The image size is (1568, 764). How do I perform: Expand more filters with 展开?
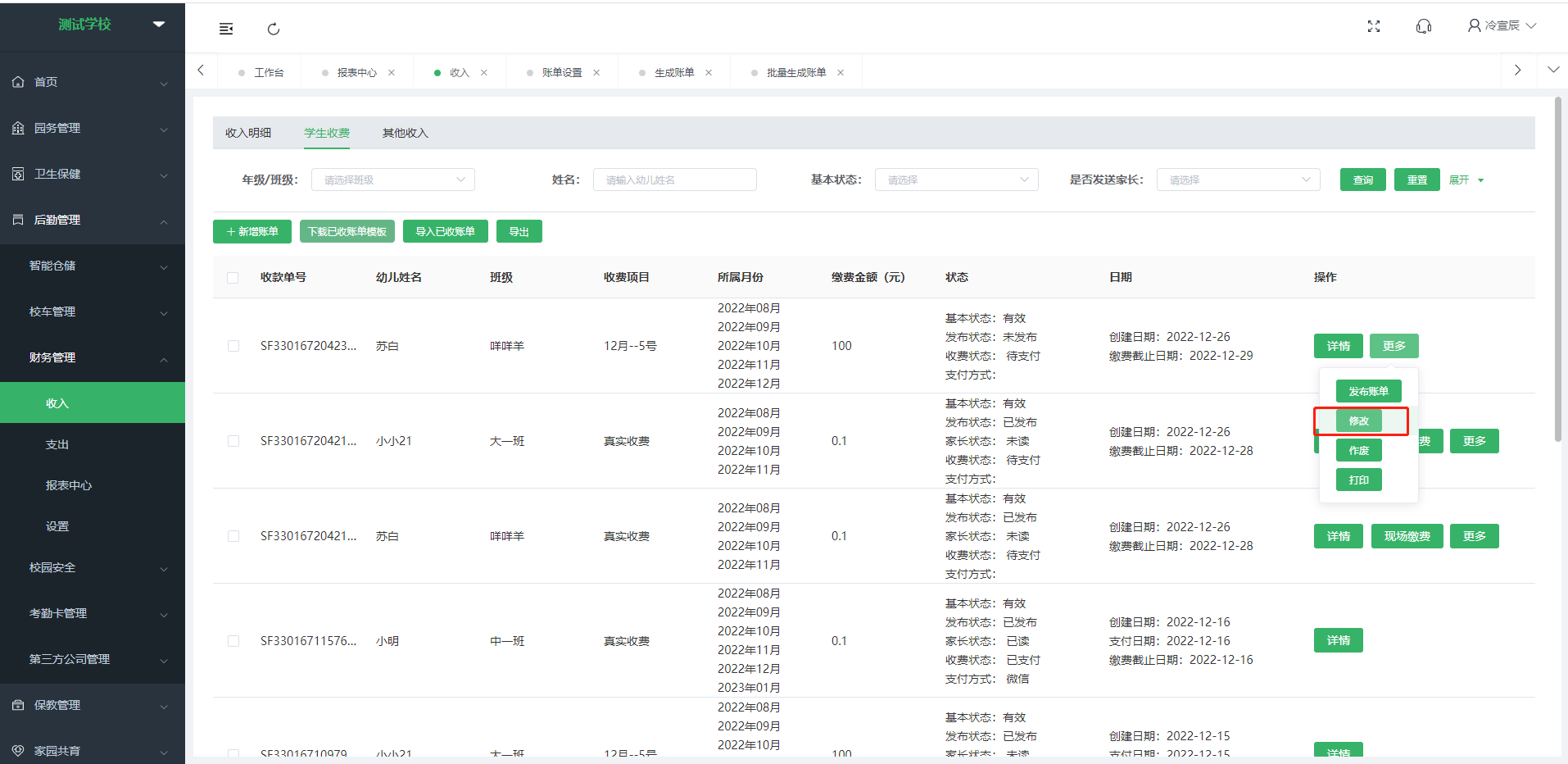click(x=1466, y=180)
